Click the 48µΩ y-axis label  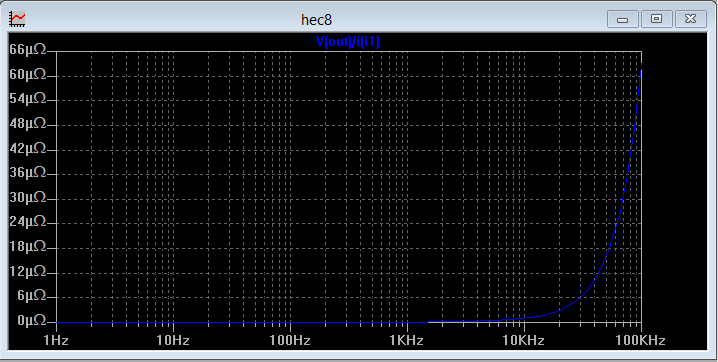(28, 124)
